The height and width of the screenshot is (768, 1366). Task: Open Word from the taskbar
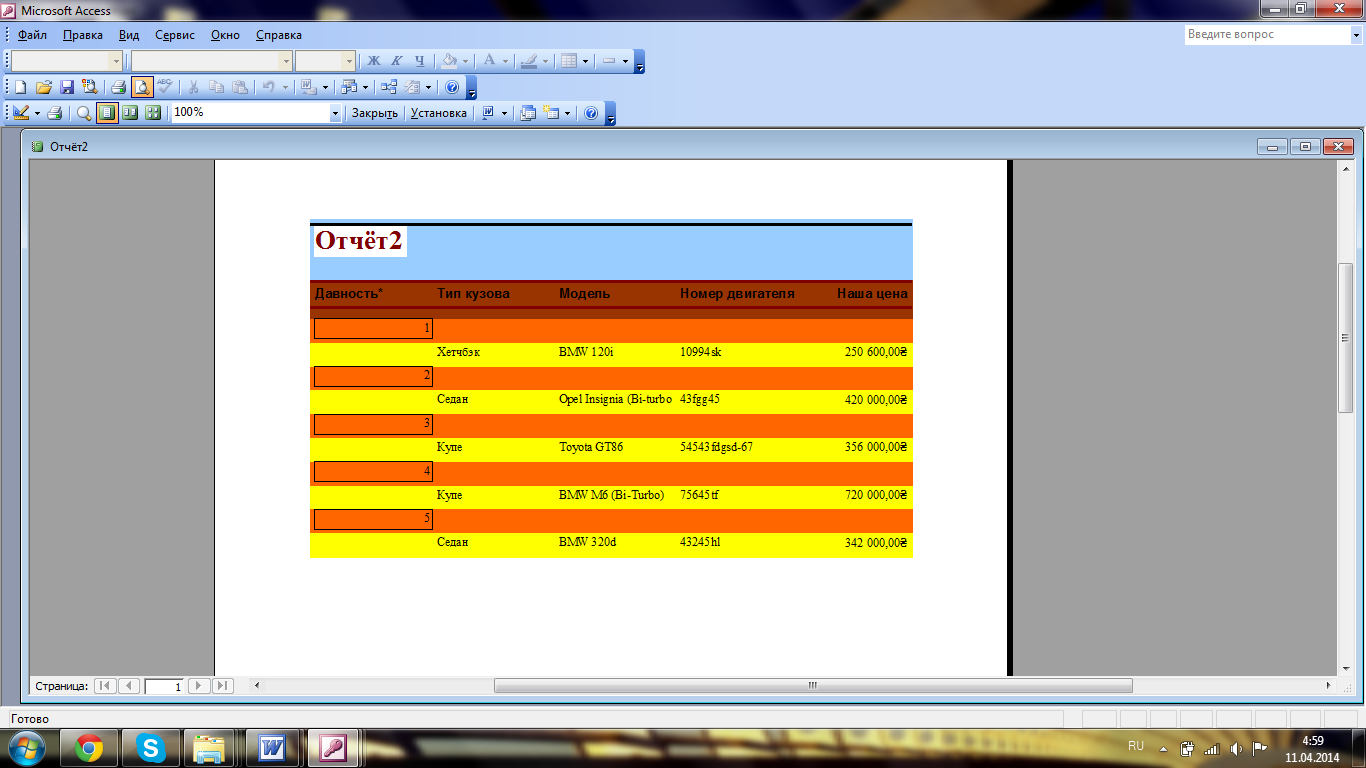click(272, 748)
